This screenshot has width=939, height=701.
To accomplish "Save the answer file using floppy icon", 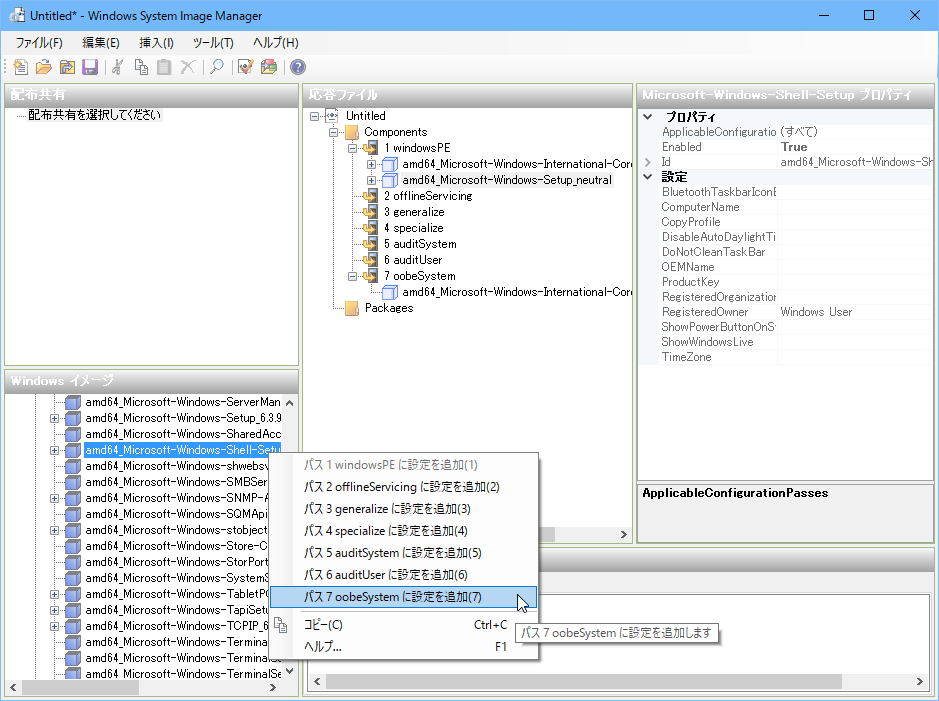I will click(x=90, y=67).
